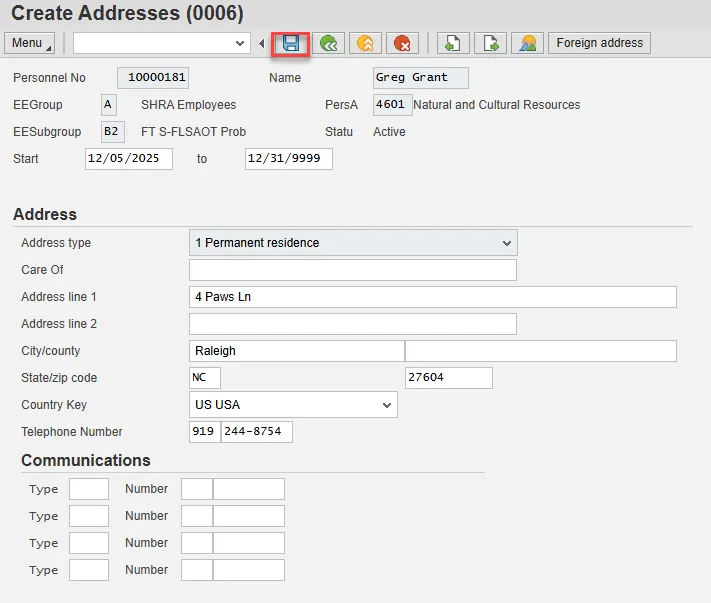711x603 pixels.
Task: Click the Start date field
Action: 129,159
